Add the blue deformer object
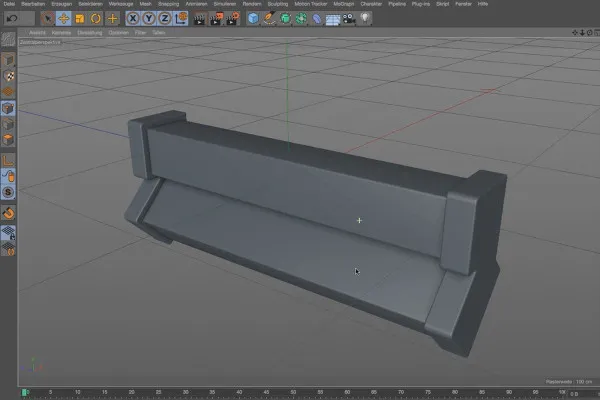The image size is (600, 400). point(317,18)
